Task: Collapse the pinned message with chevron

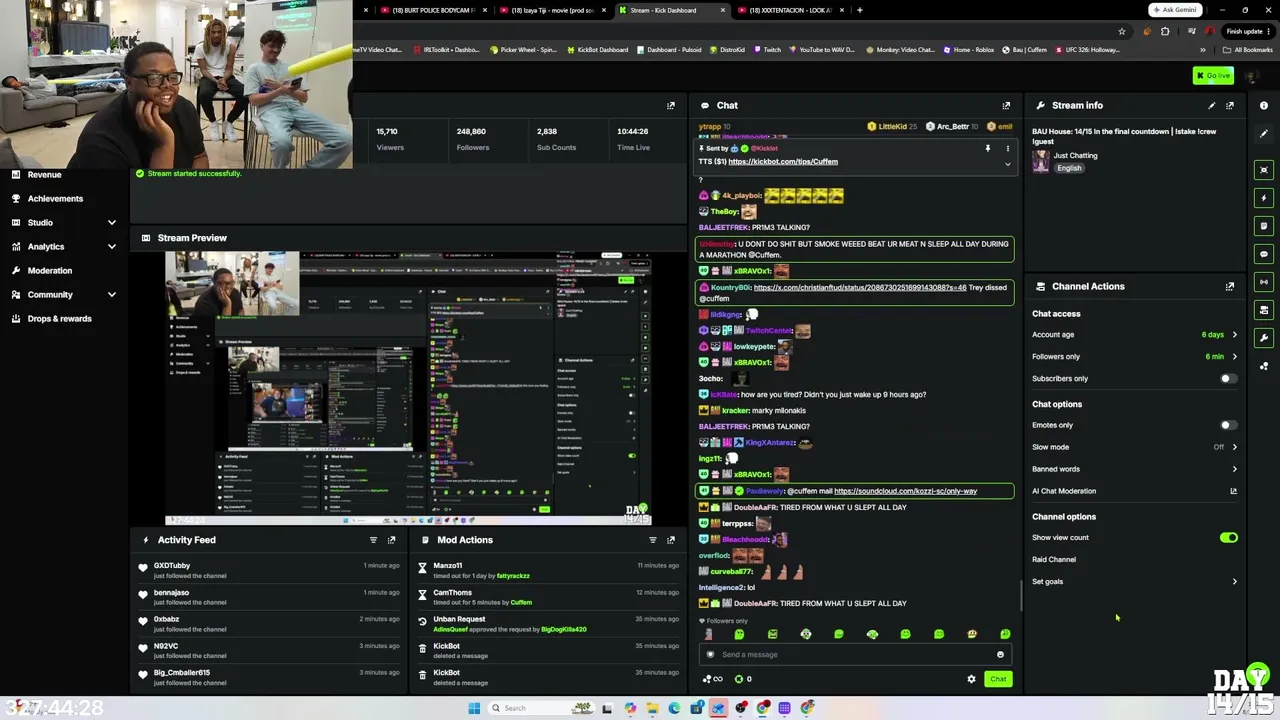Action: coord(1008,163)
